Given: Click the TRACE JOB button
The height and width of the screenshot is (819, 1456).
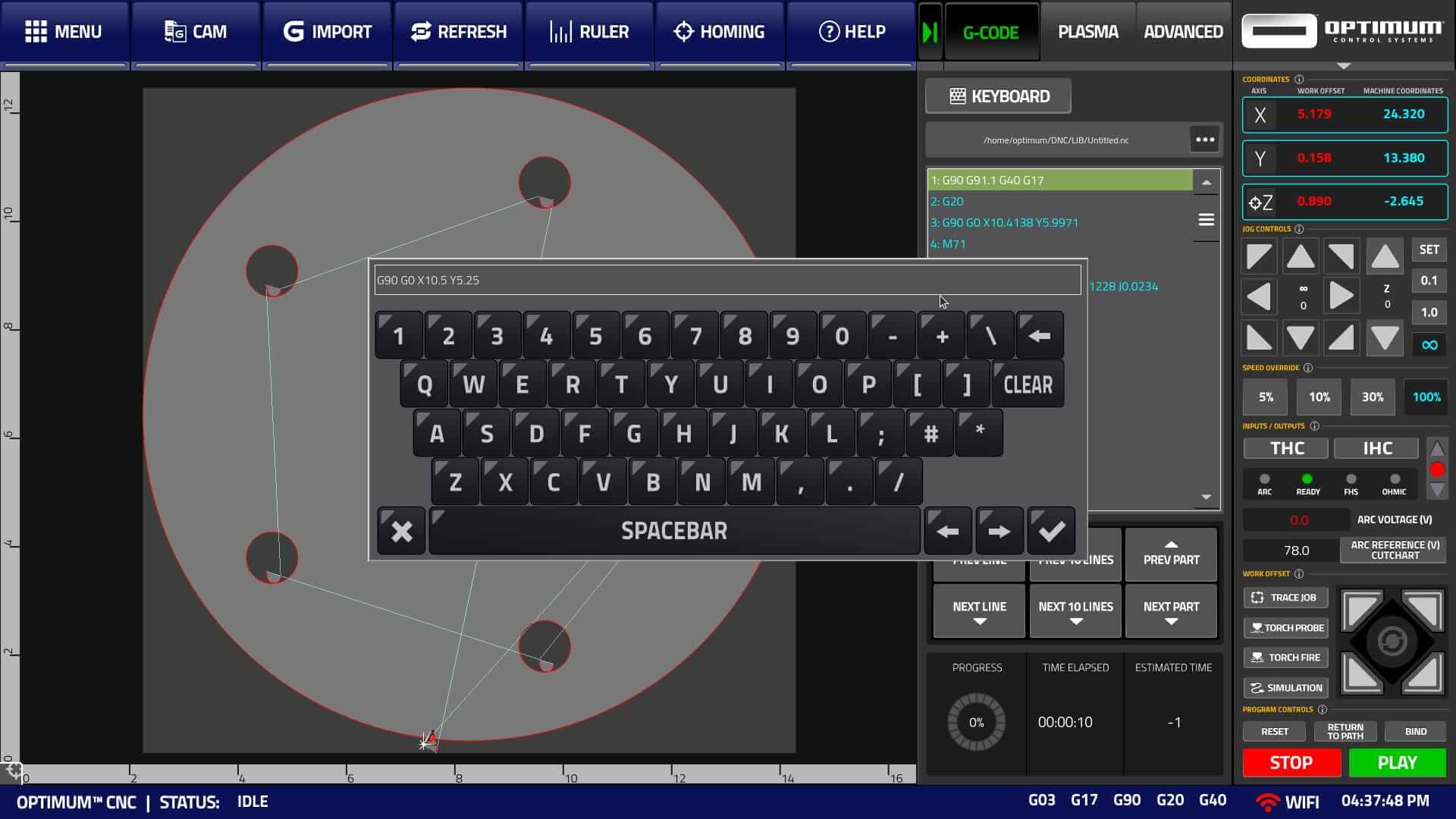Looking at the screenshot, I should click(x=1285, y=598).
